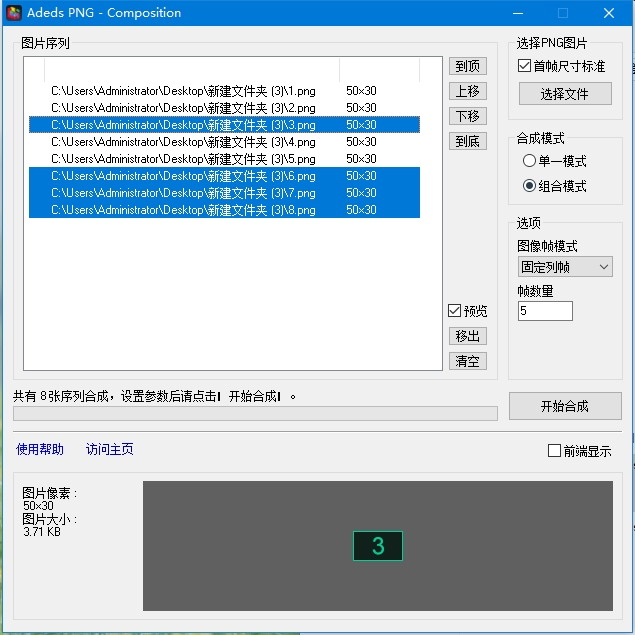Select the 8.png row in the list
This screenshot has width=635, height=635.
click(x=224, y=210)
